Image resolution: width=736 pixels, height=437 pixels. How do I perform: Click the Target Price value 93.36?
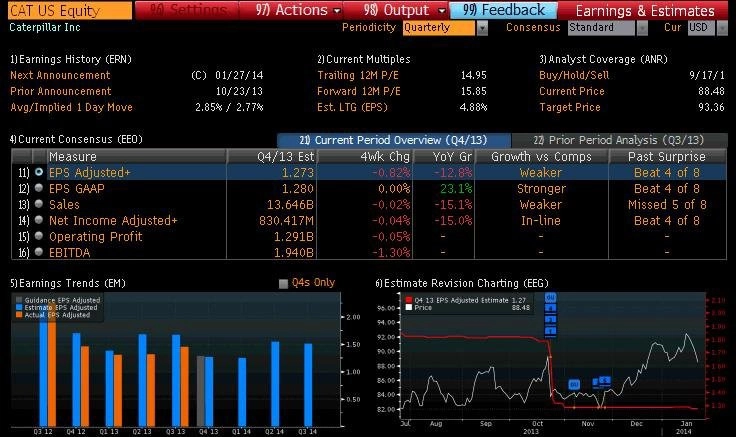(x=711, y=107)
